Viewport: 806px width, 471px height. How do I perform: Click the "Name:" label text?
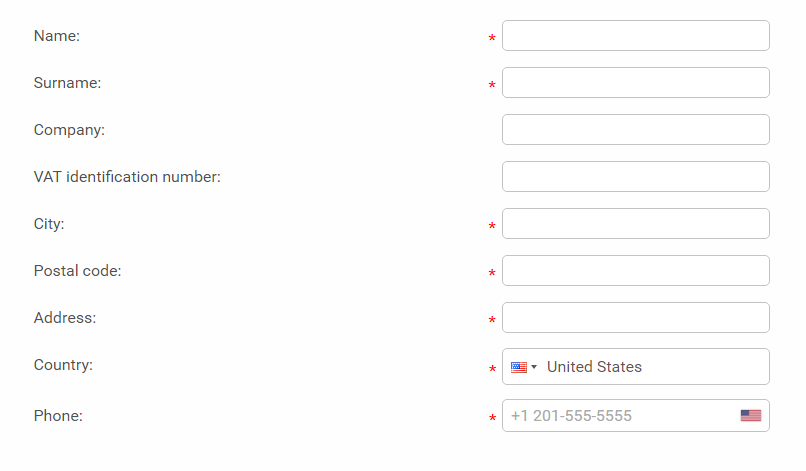coord(57,36)
